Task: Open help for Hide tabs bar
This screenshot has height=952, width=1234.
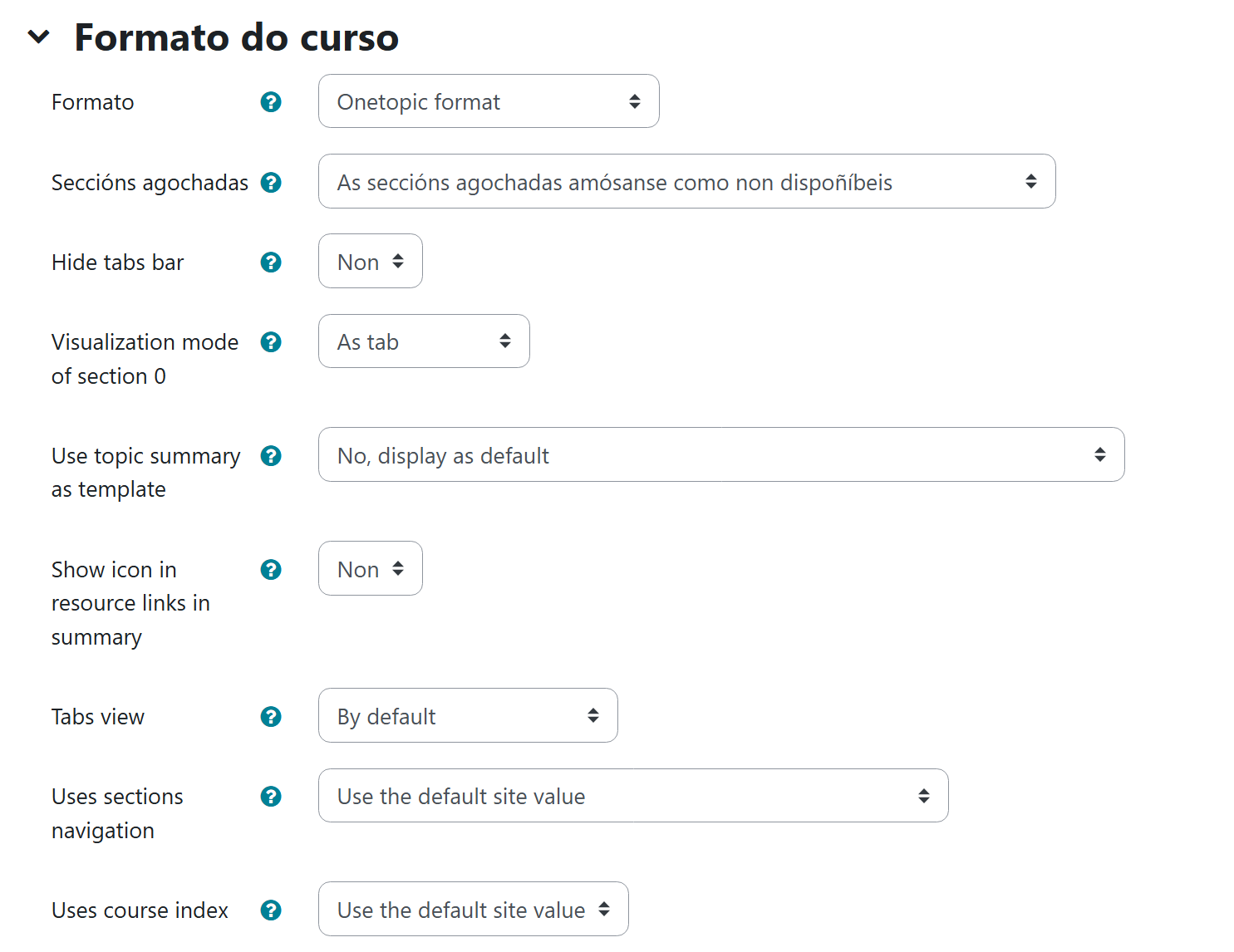Action: (271, 262)
